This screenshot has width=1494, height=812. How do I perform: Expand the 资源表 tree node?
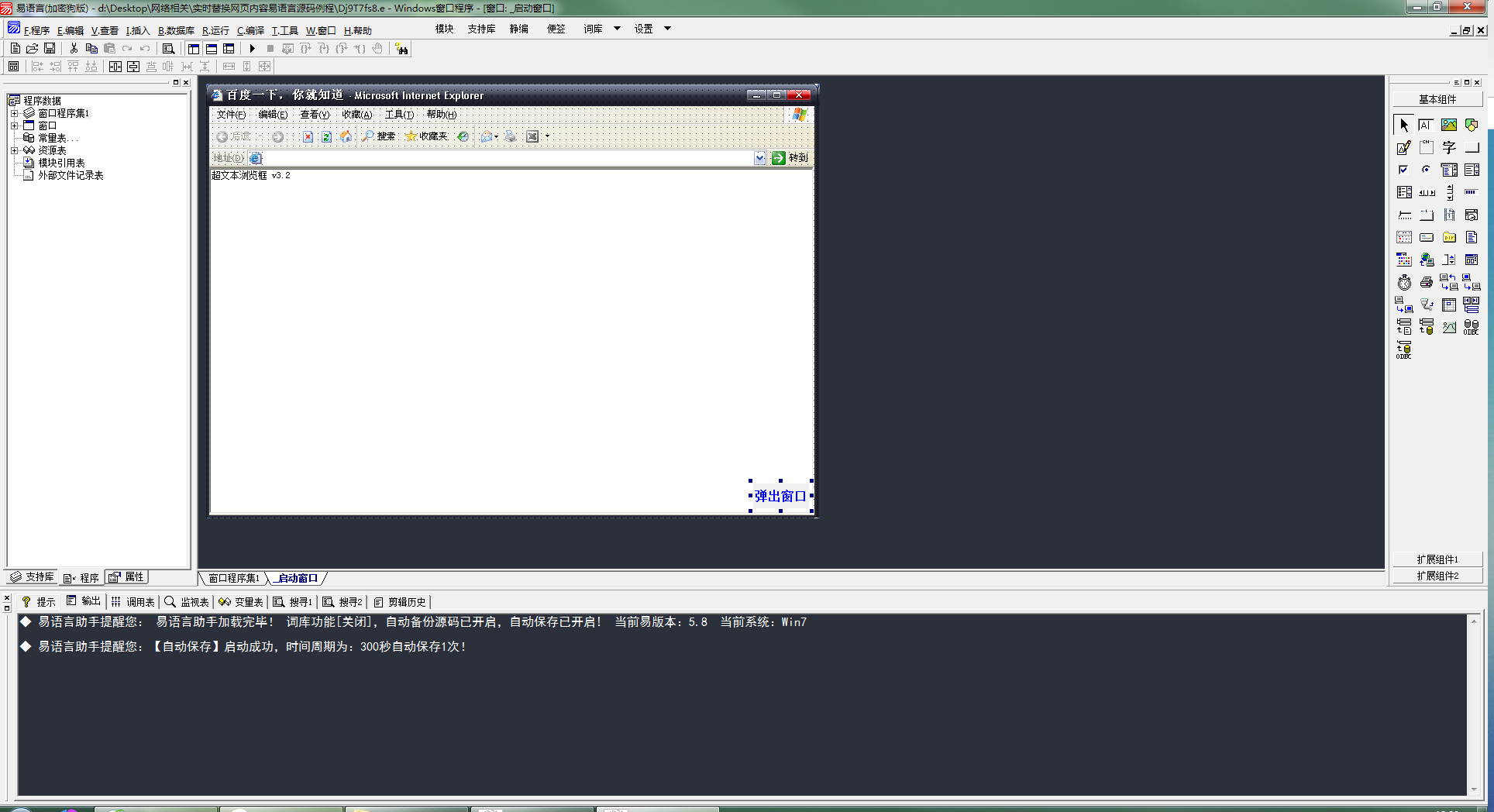(14, 150)
